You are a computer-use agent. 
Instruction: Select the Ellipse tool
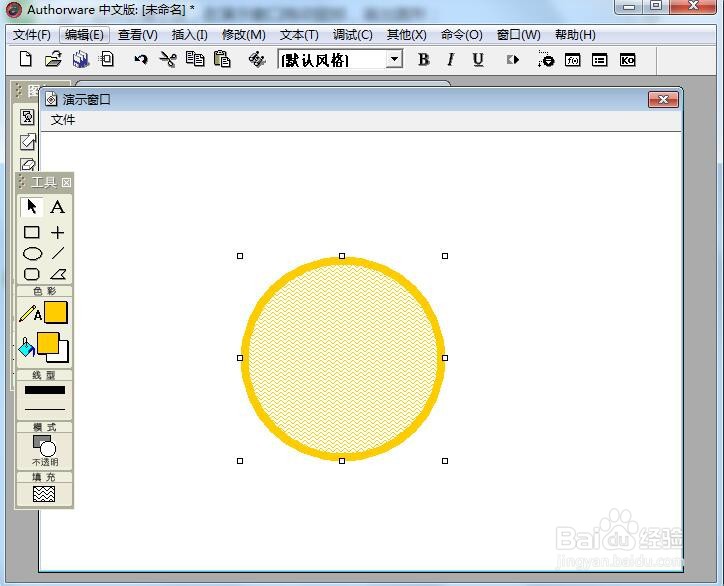coord(32,254)
